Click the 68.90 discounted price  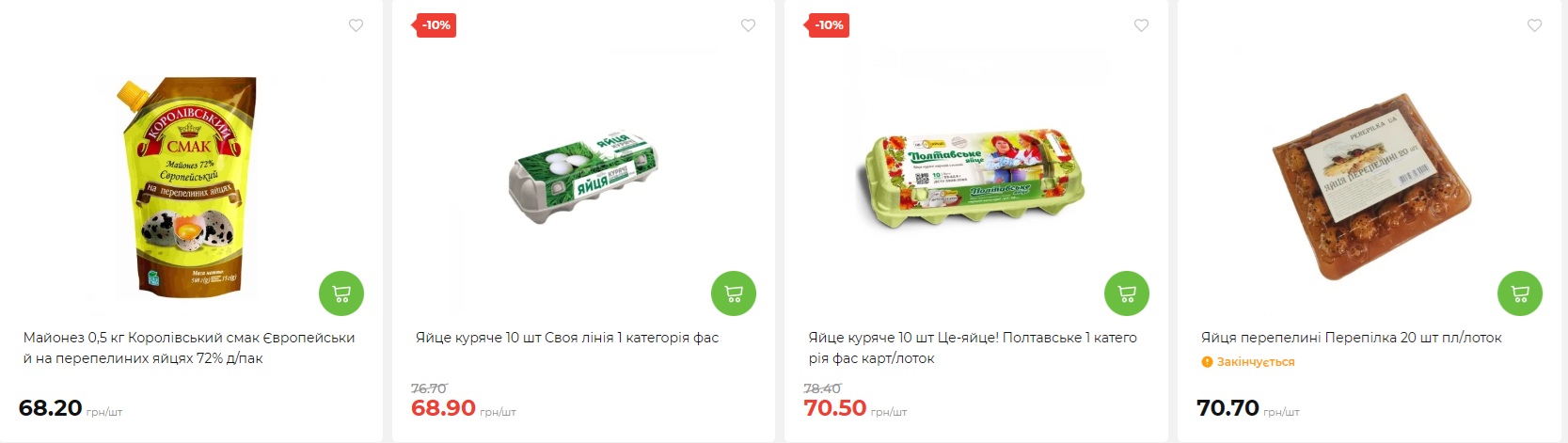click(x=443, y=408)
